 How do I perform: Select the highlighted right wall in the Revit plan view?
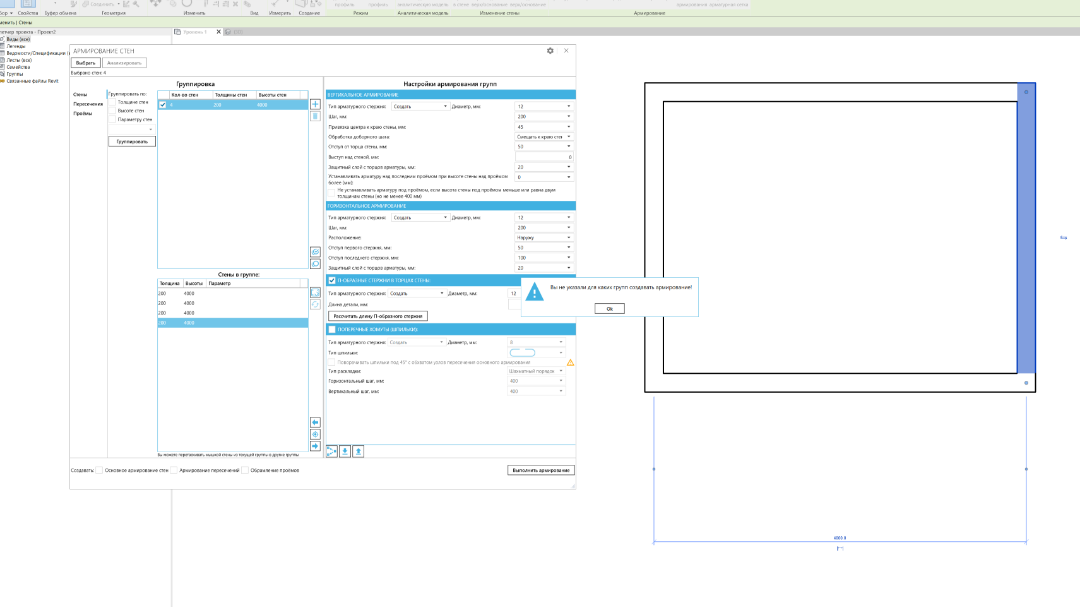[x=1026, y=228]
